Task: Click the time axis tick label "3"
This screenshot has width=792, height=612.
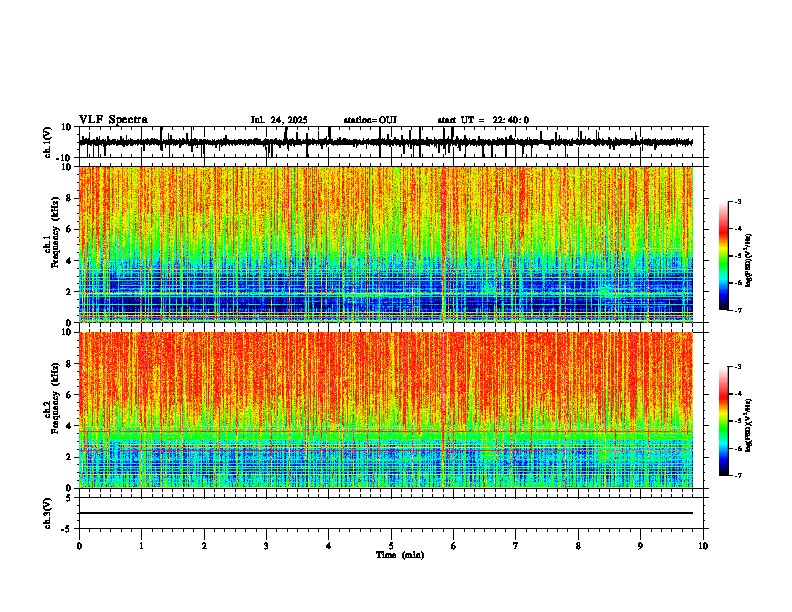Action: 266,546
